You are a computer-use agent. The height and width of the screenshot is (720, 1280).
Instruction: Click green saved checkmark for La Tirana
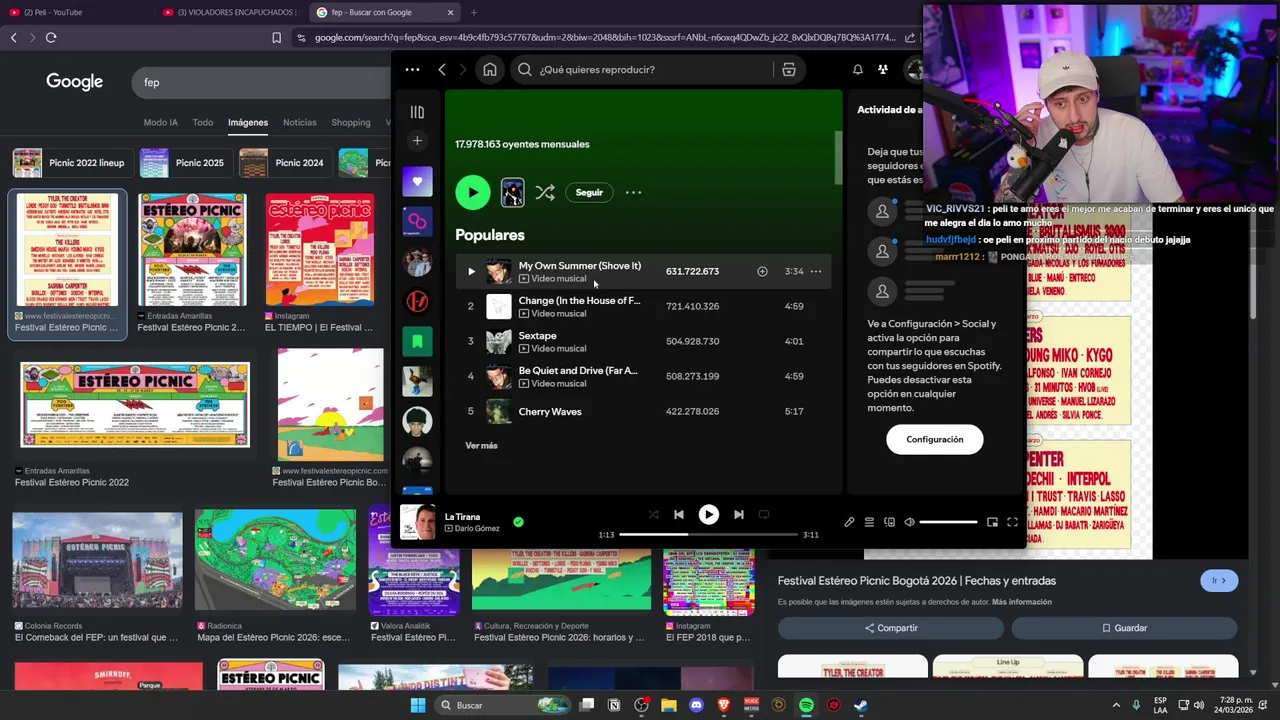pos(518,522)
